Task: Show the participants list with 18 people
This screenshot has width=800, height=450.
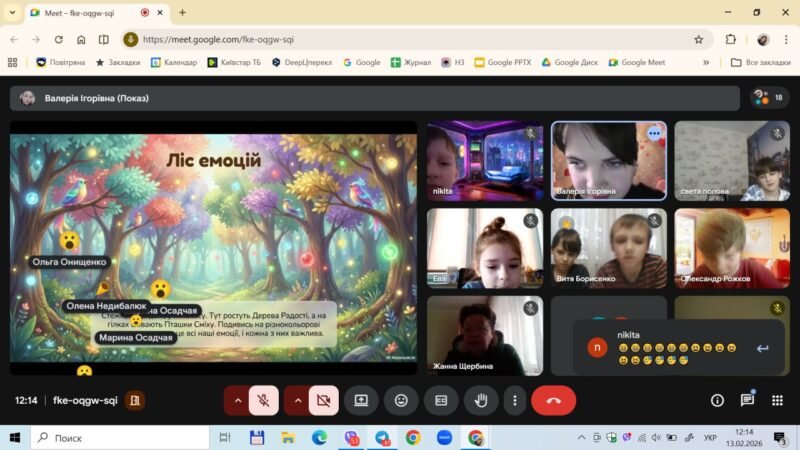Action: (x=768, y=98)
